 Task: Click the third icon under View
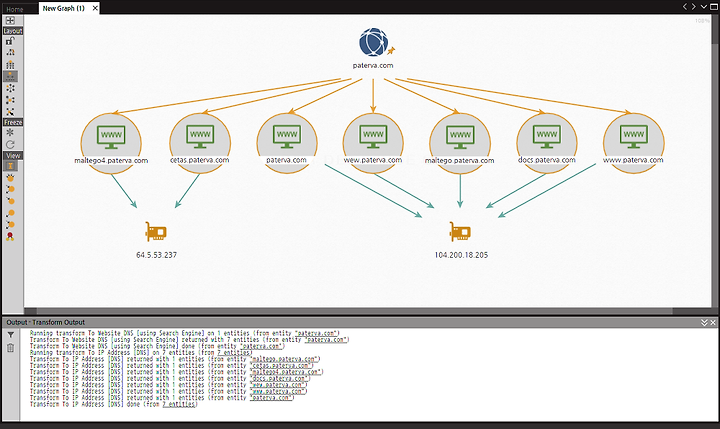[10, 189]
